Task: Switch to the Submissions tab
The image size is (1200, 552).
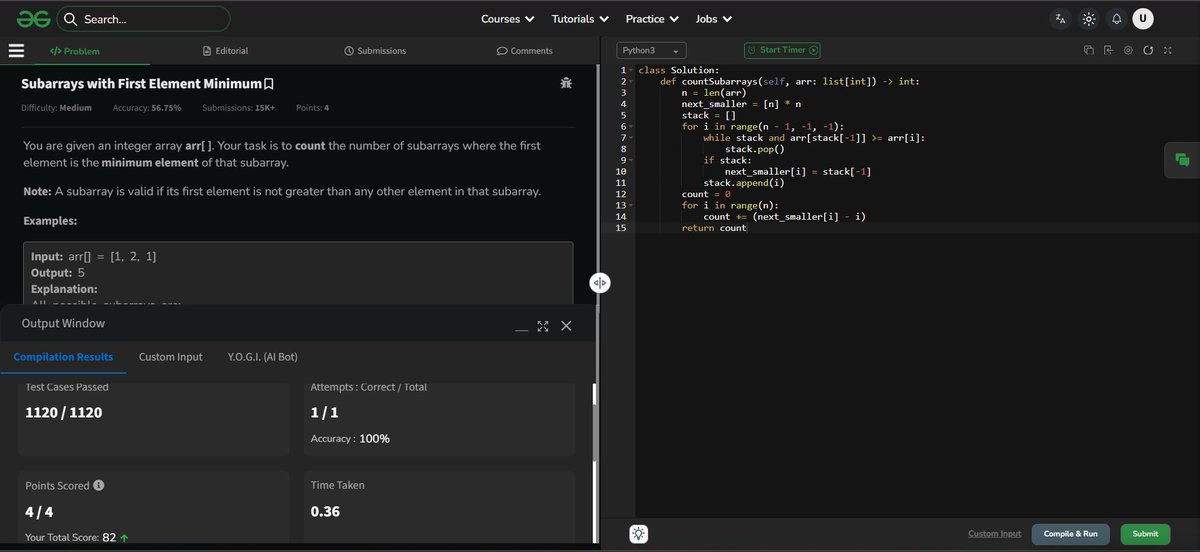Action: (x=375, y=51)
